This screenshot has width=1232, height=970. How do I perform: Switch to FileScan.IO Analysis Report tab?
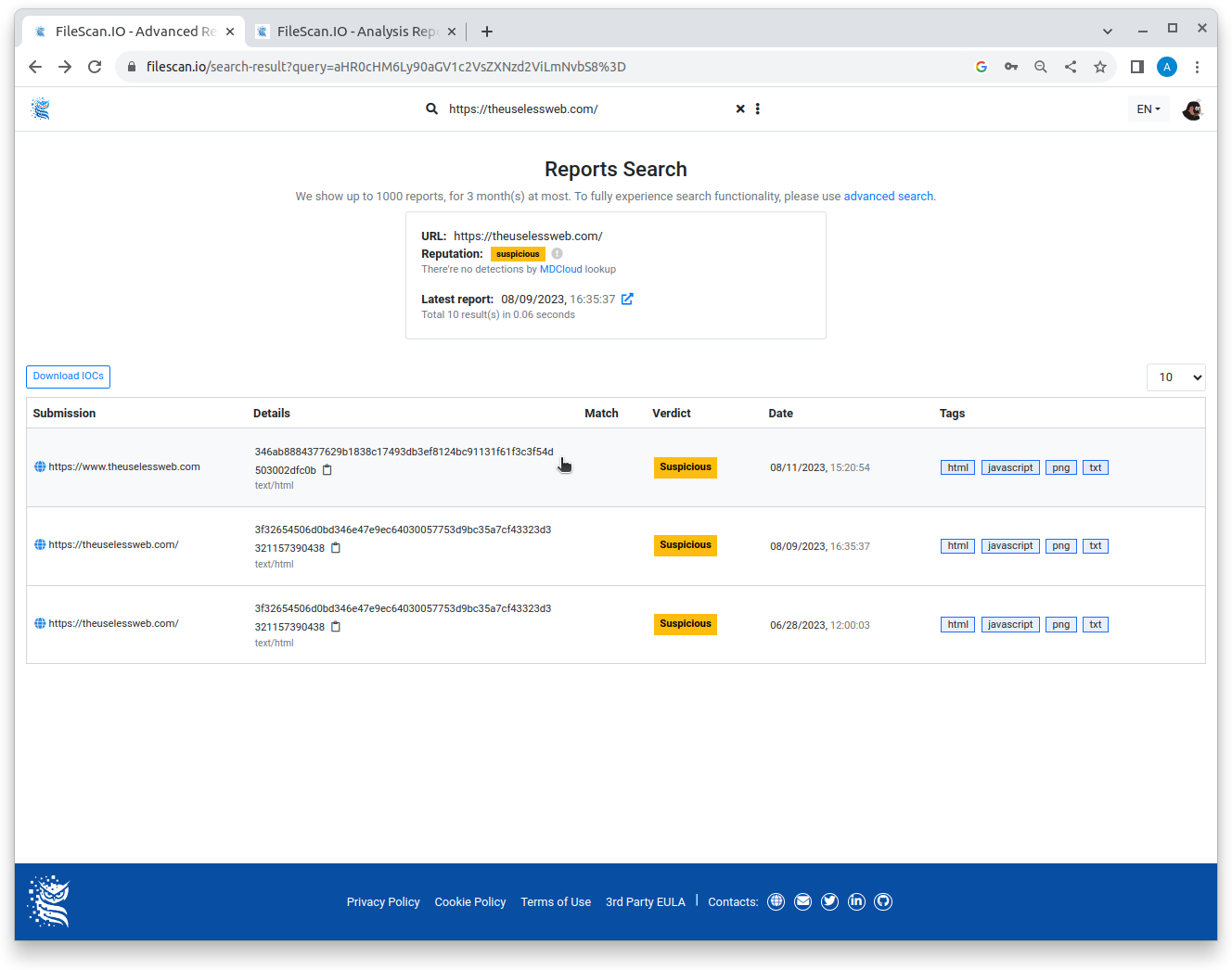point(356,32)
